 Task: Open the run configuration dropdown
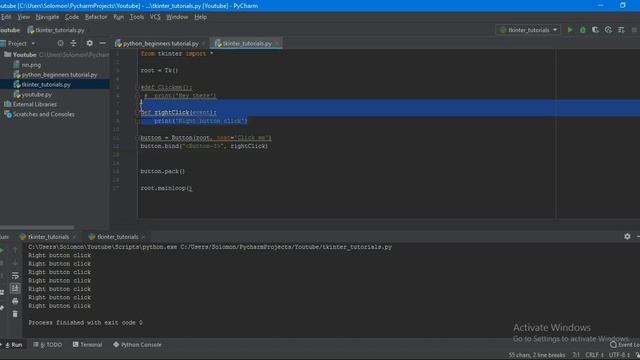(528, 30)
